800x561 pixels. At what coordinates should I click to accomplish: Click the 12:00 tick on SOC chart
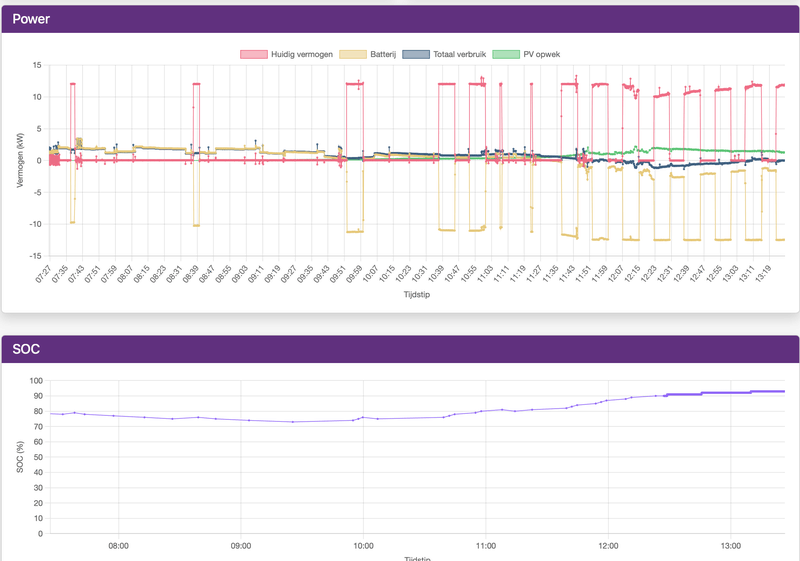click(608, 546)
